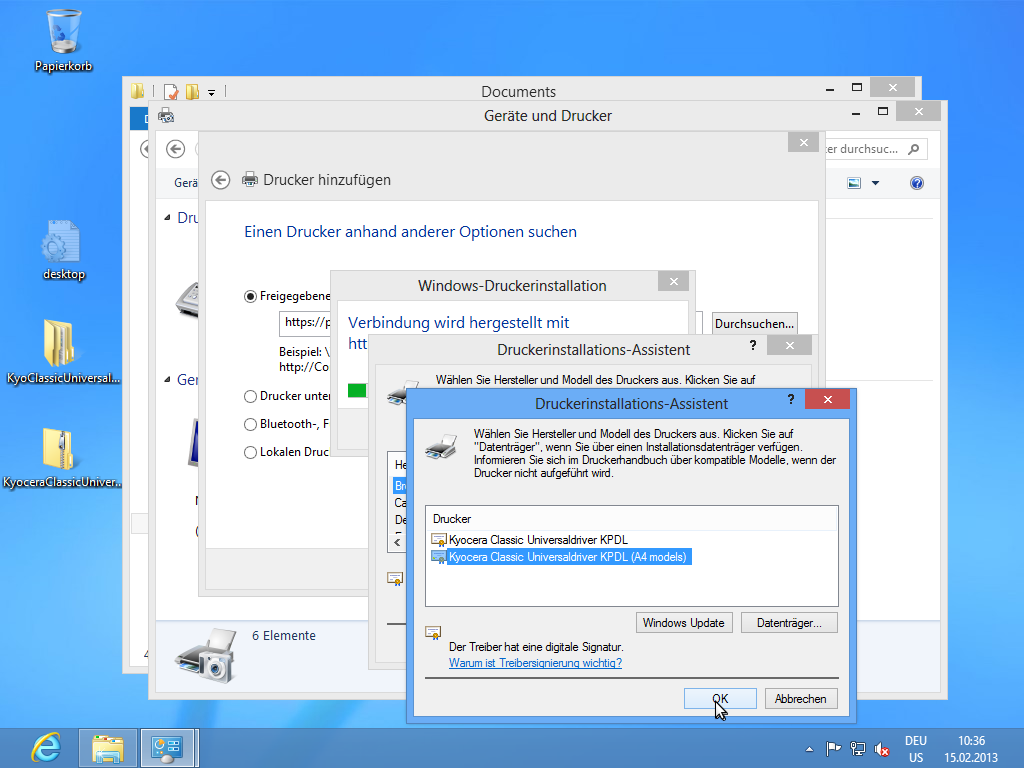Open 'Warum ist Treibersignierung wichtig?' link

click(x=536, y=664)
